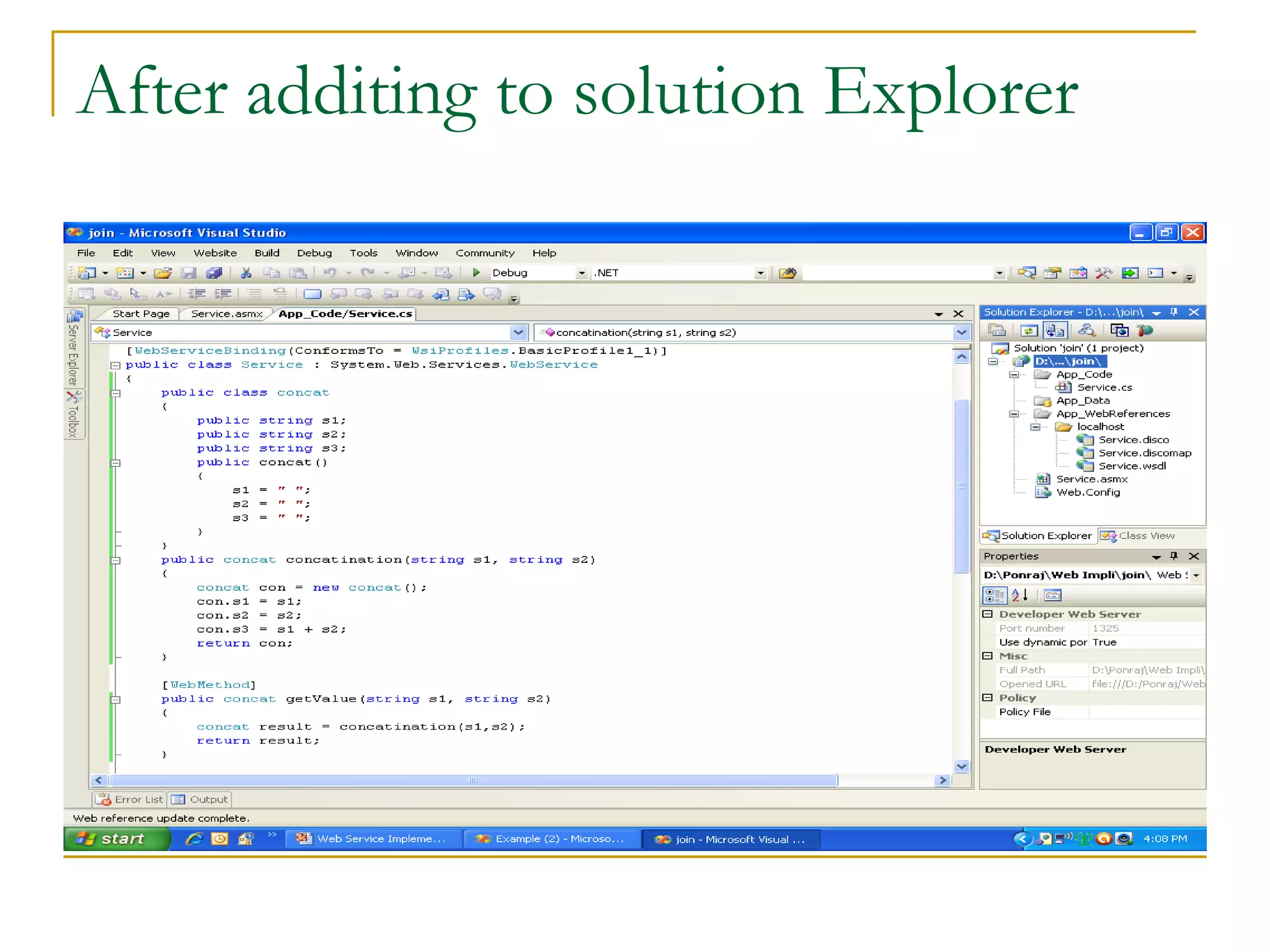Open the Website menu
The height and width of the screenshot is (952, 1270).
215,253
